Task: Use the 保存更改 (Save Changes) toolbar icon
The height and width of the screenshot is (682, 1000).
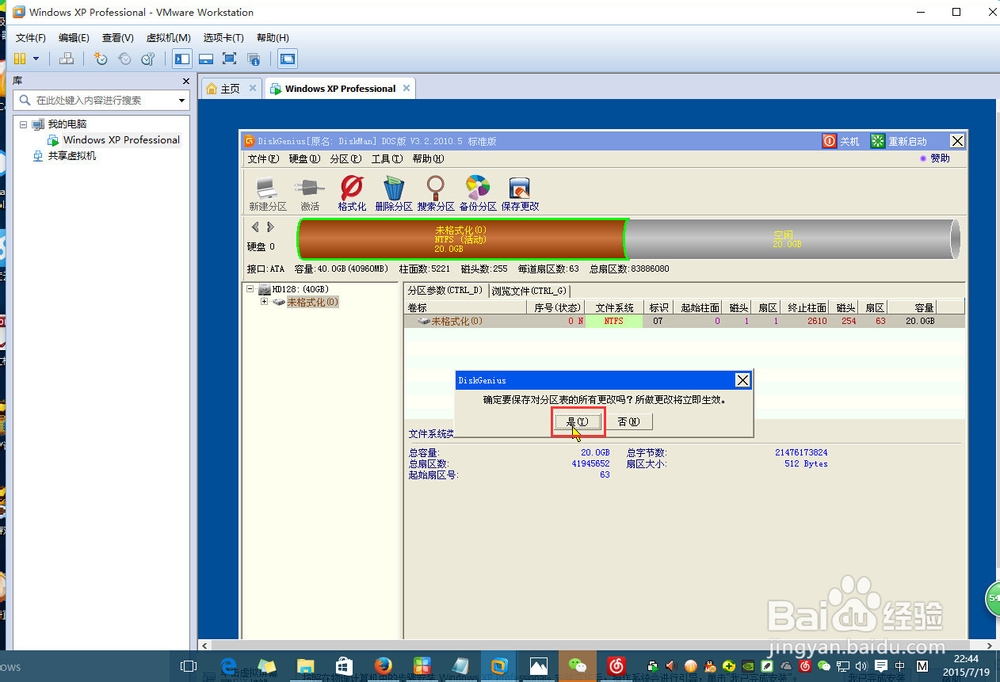Action: (x=522, y=190)
